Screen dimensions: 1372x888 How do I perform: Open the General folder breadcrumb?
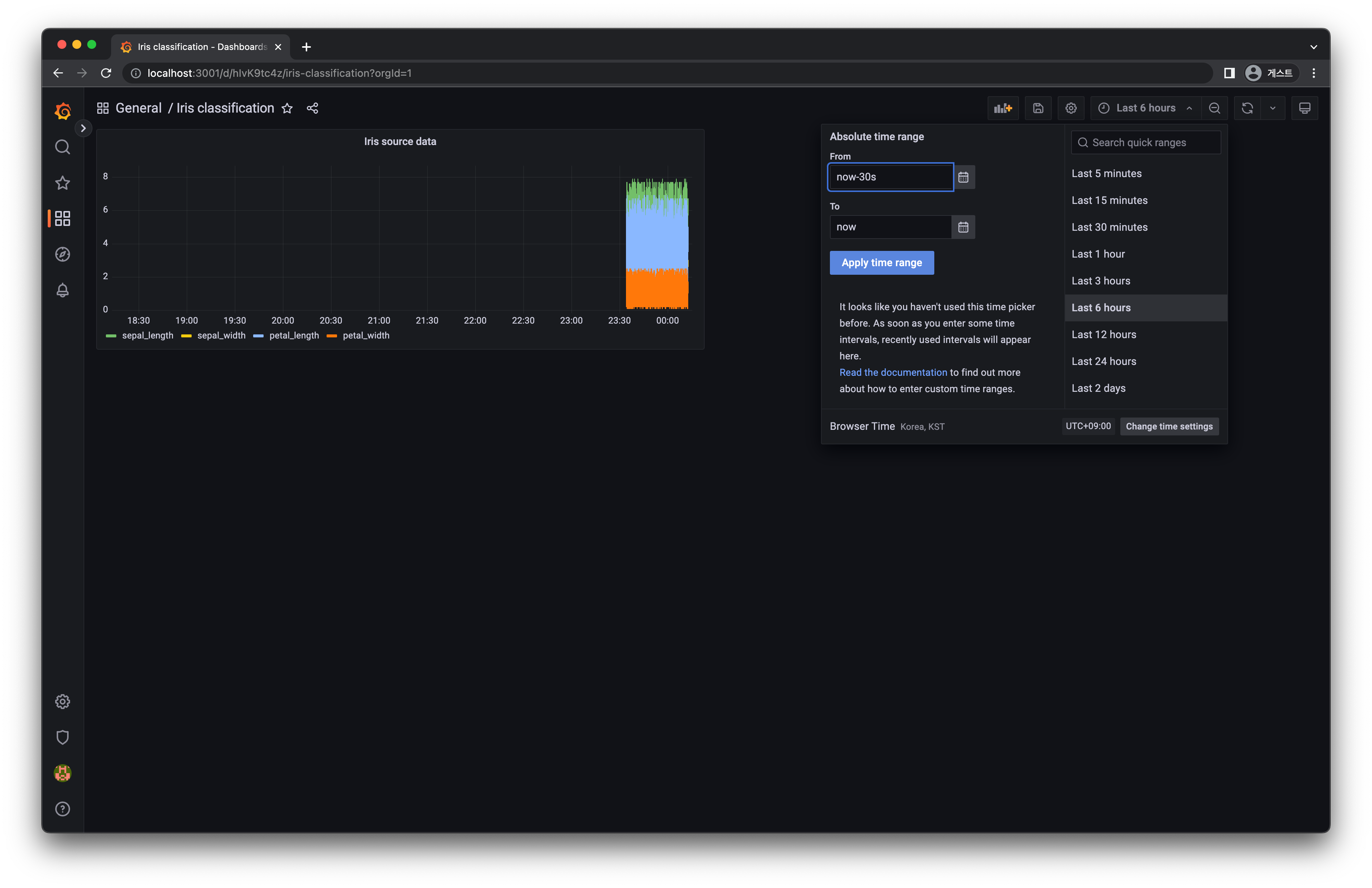[138, 108]
